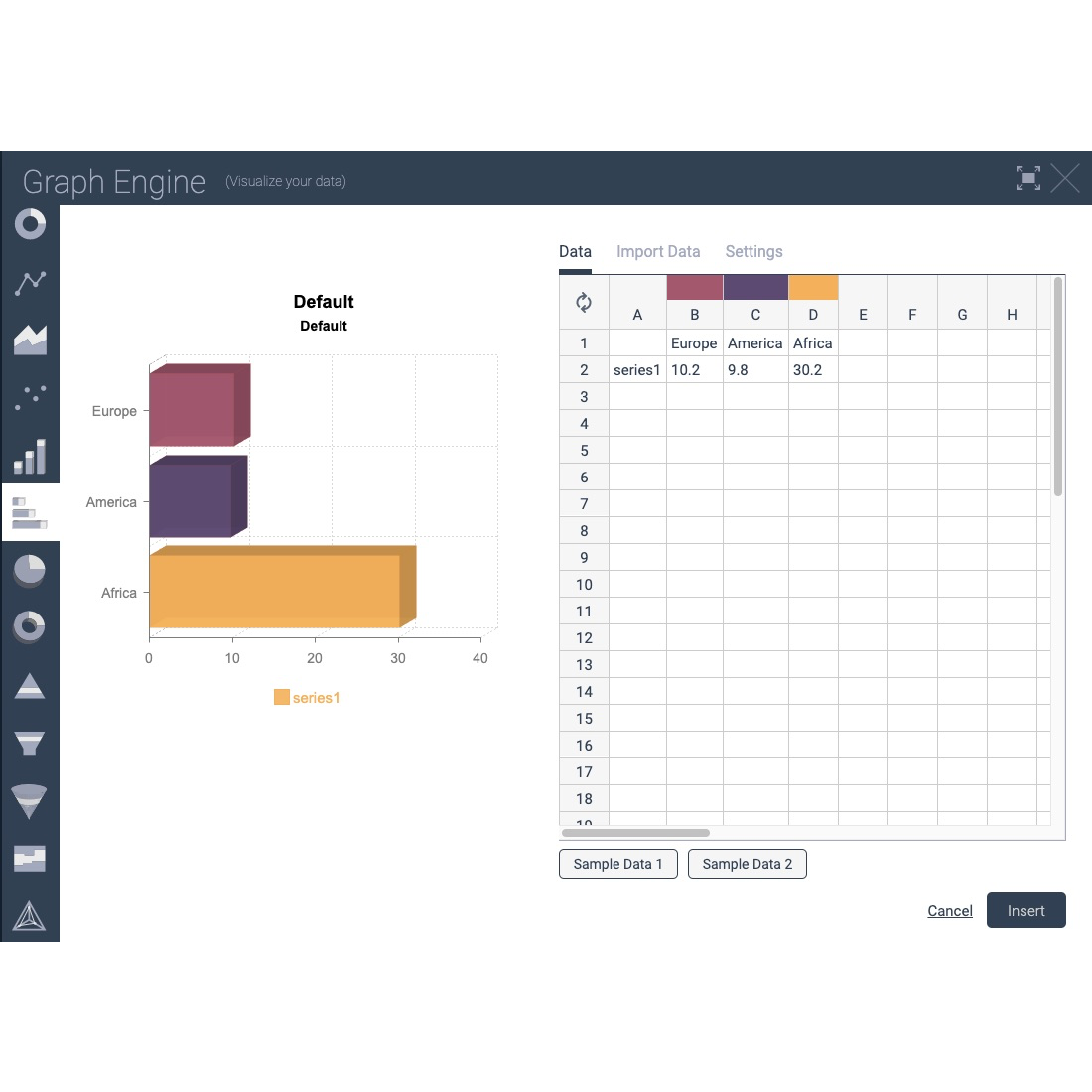Select the area chart icon in the sidebar
The height and width of the screenshot is (1092, 1092).
(x=30, y=340)
